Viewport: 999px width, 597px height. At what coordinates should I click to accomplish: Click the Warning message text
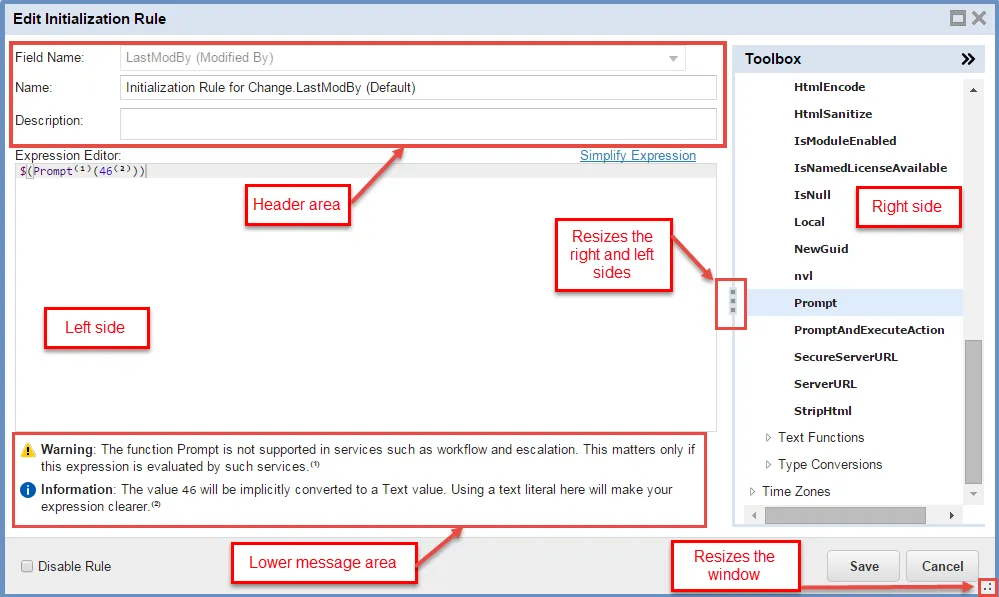click(x=368, y=458)
